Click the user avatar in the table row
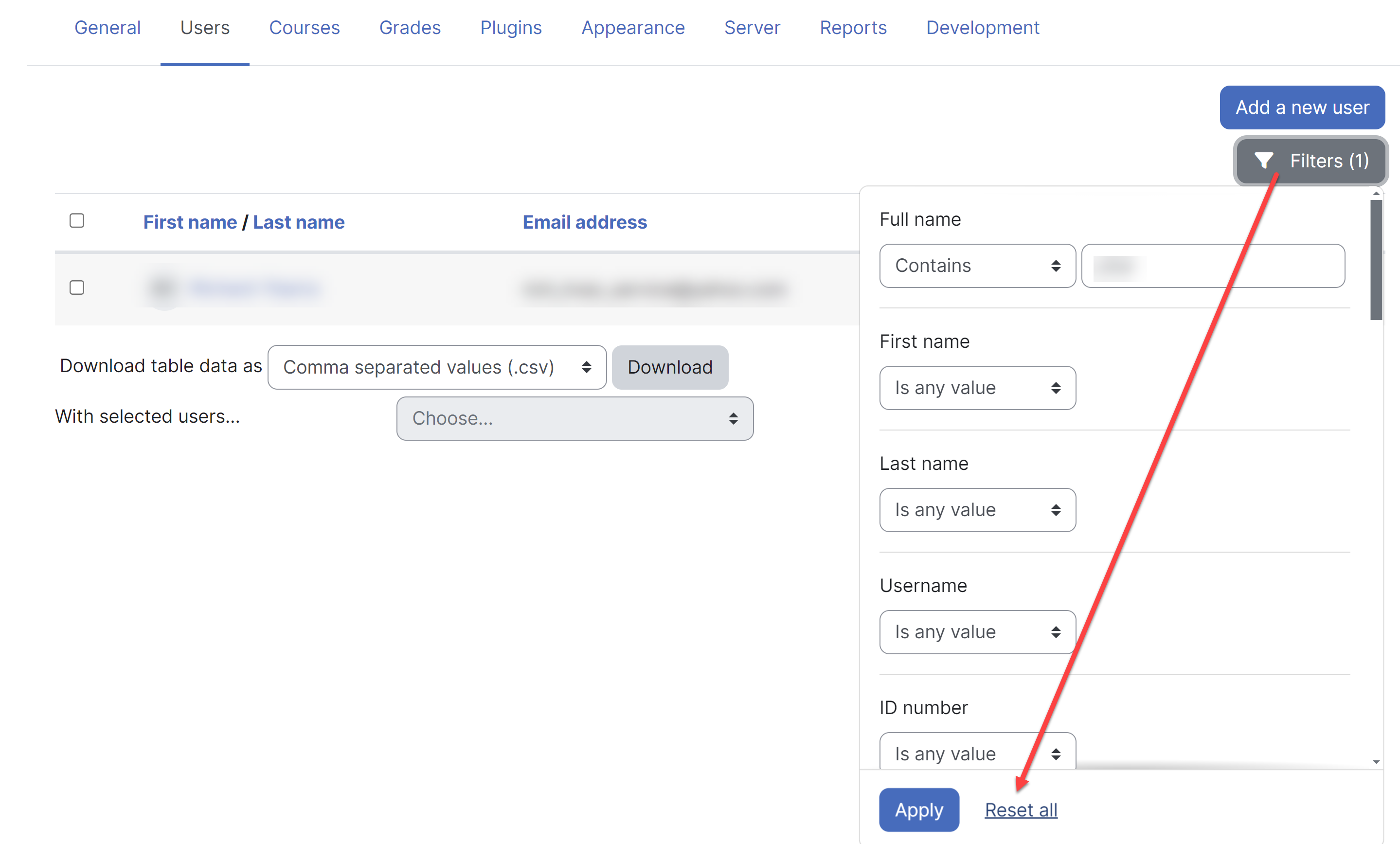The height and width of the screenshot is (844, 1400). (163, 289)
